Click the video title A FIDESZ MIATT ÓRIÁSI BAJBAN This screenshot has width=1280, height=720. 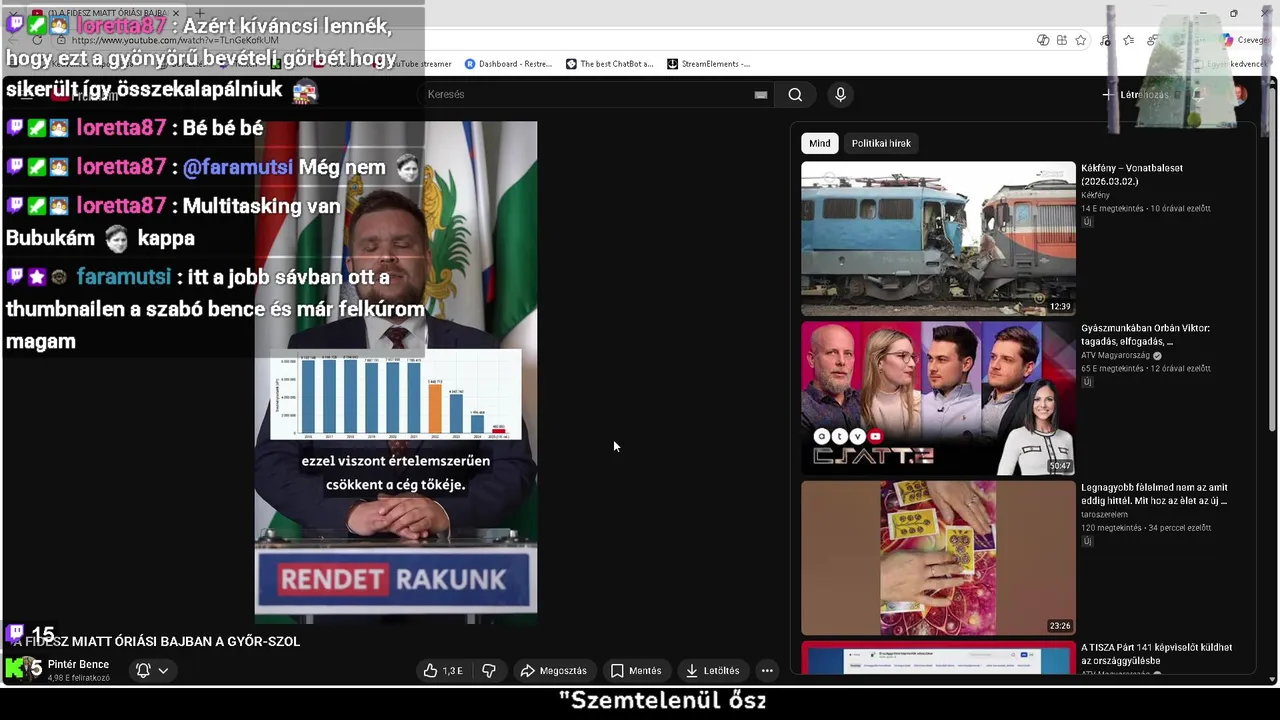[x=156, y=642]
